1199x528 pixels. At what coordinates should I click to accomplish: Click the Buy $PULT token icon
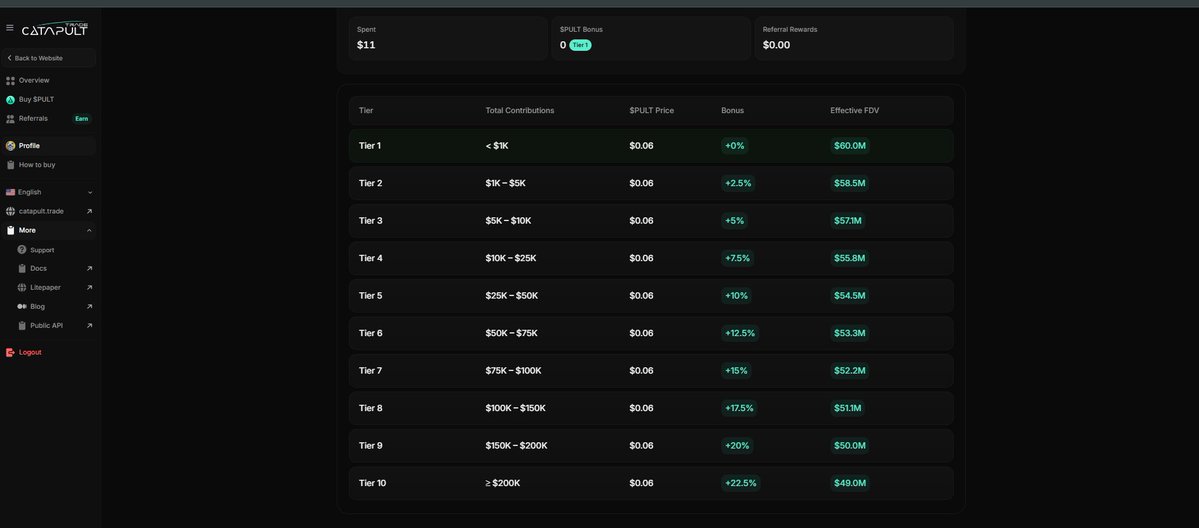tap(11, 99)
